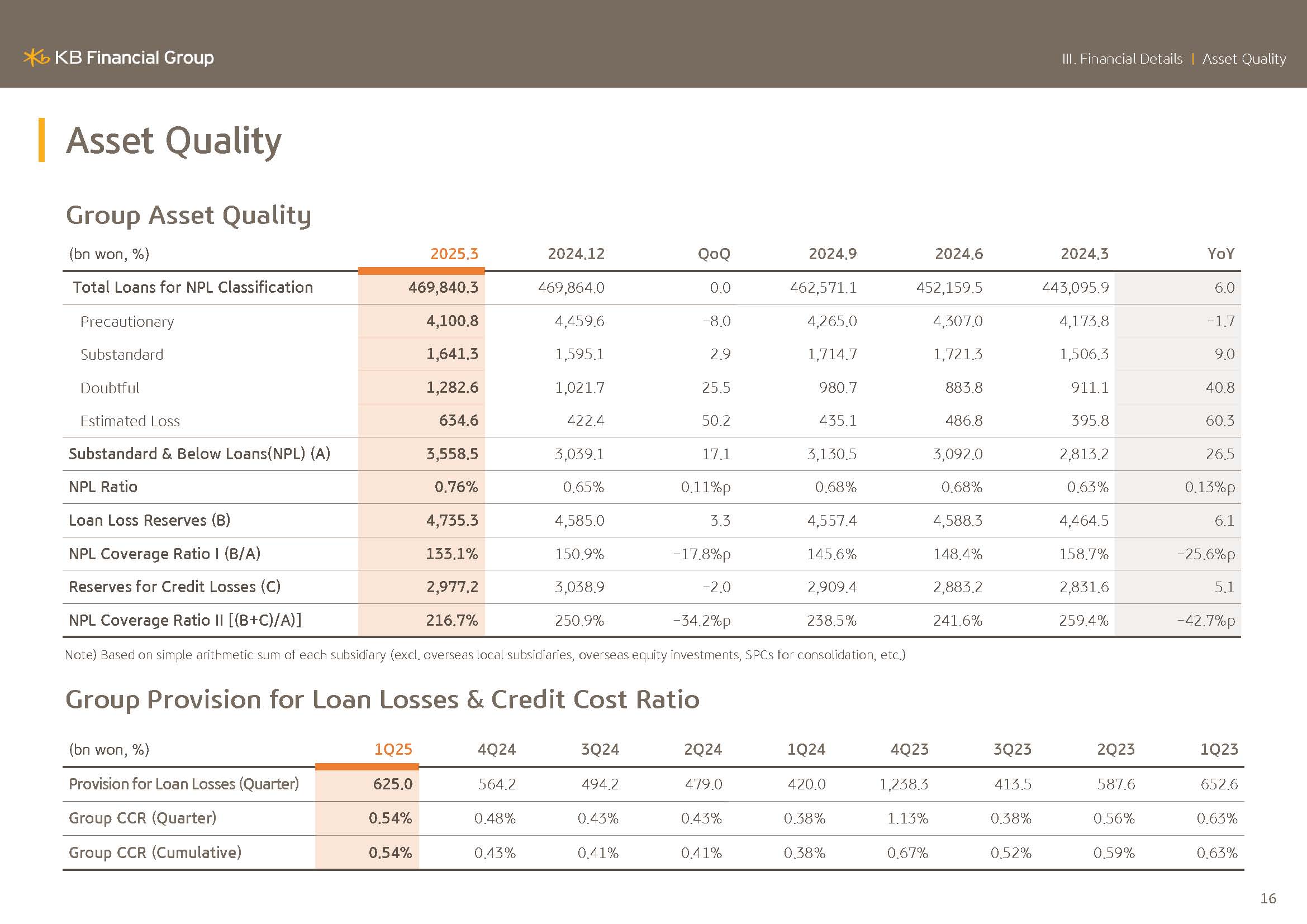This screenshot has height=924, width=1307.
Task: Click the NPL Ratio 0.76% cell
Action: coord(456,487)
